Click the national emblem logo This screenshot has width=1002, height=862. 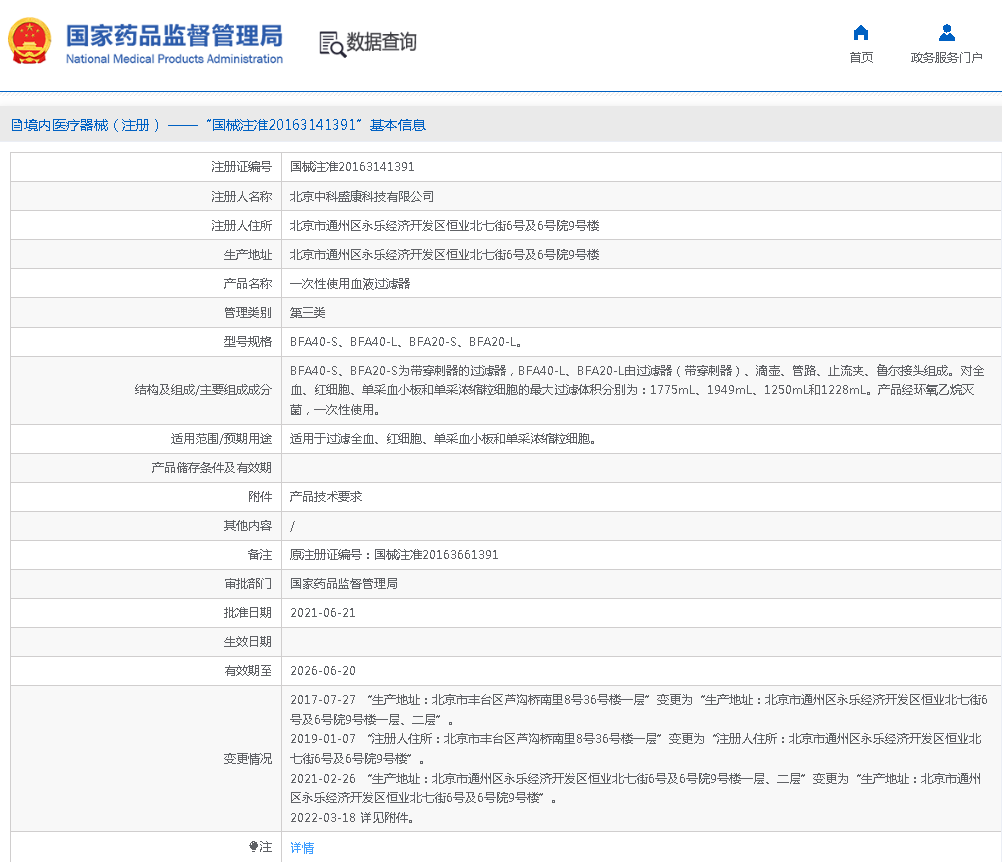(32, 41)
